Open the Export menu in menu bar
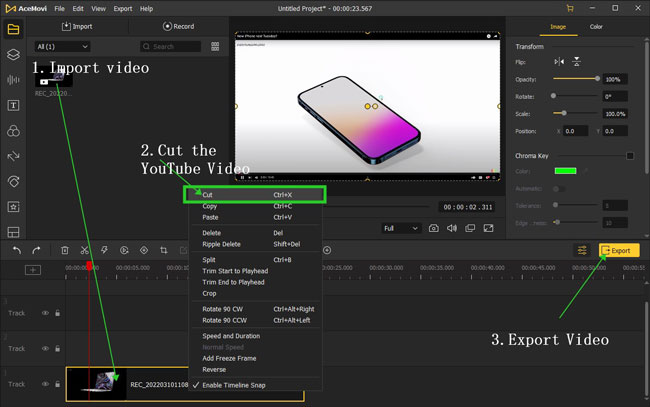 (123, 8)
